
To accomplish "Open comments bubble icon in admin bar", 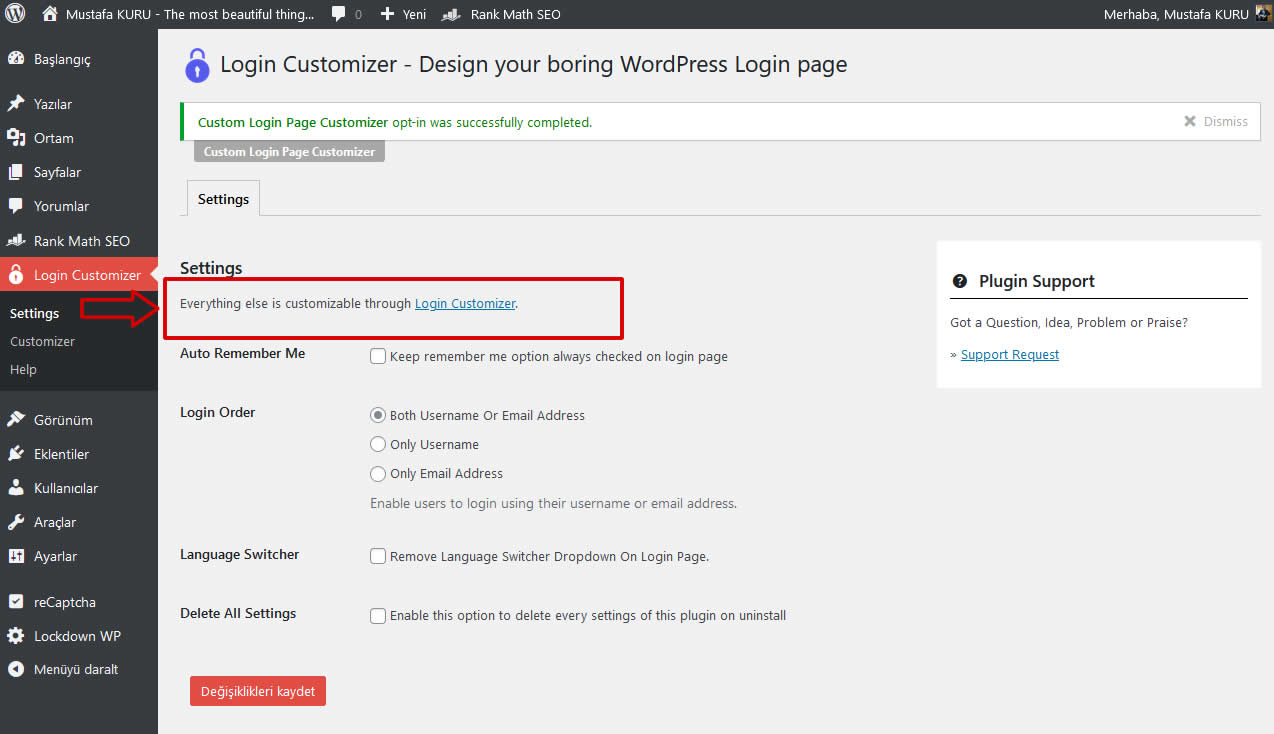I will pyautogui.click(x=339, y=14).
